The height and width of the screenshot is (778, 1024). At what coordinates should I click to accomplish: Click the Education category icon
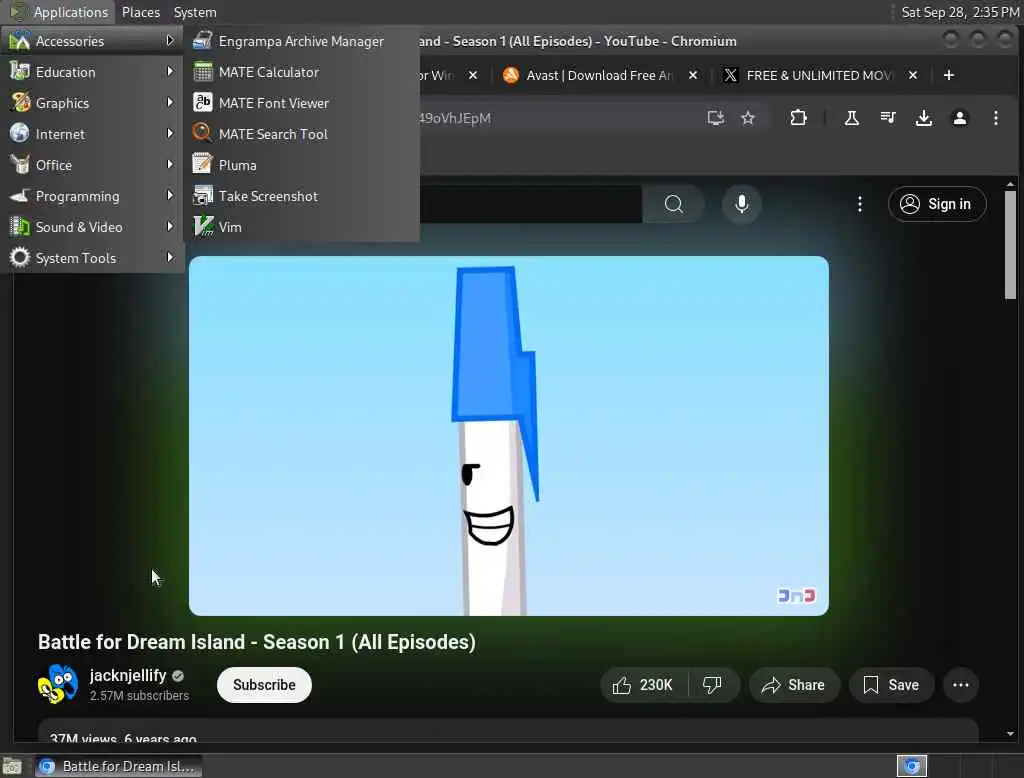[x=20, y=71]
